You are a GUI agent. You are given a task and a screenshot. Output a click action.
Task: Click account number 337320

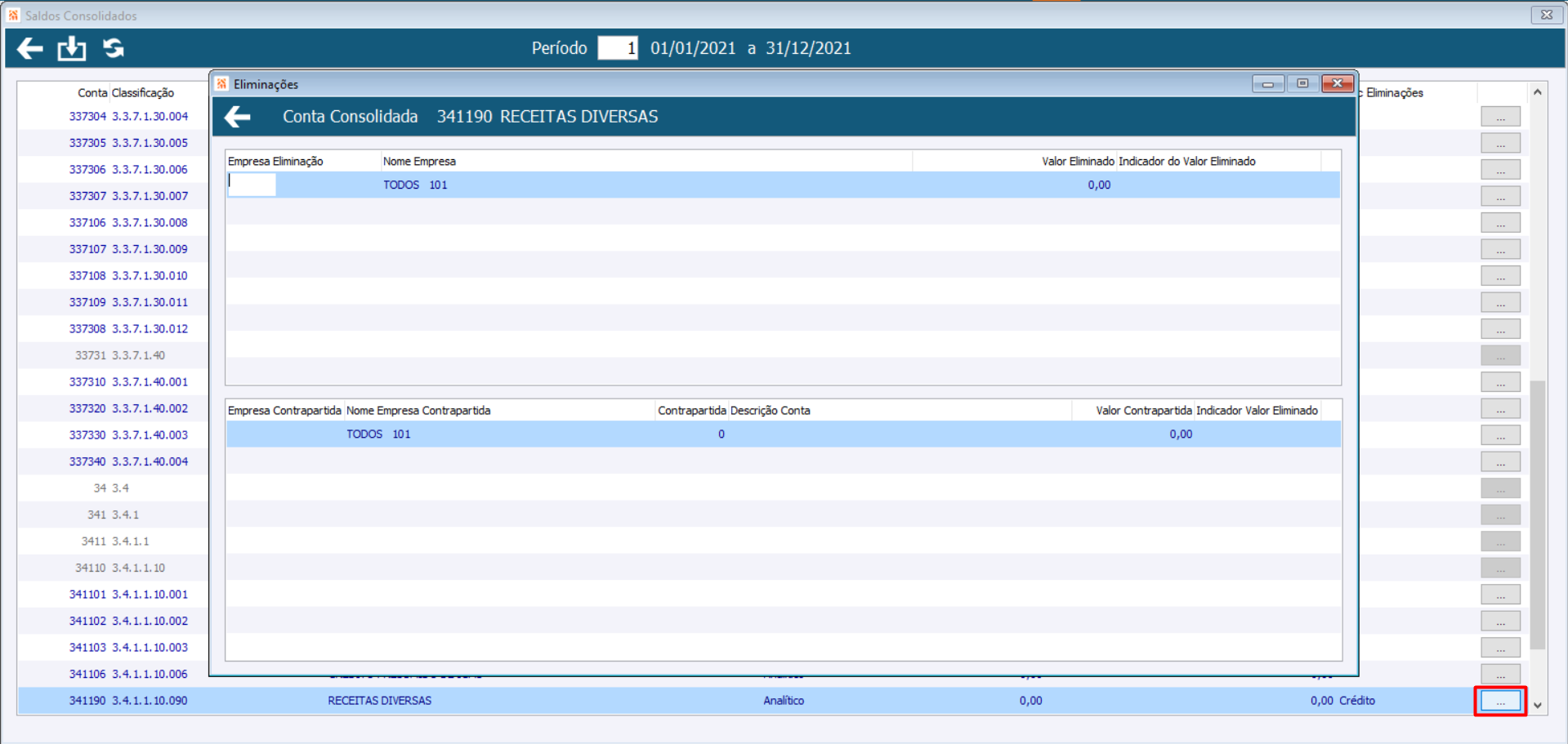pos(87,408)
